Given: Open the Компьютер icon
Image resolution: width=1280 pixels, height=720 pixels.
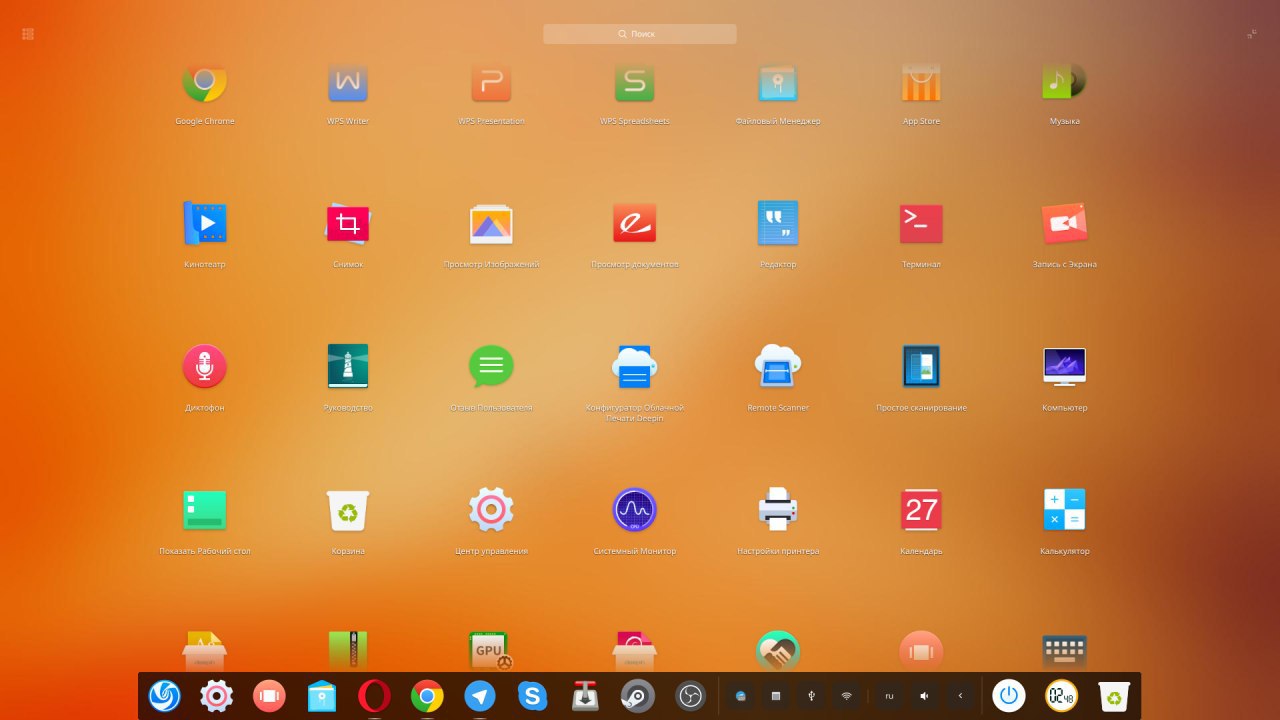Looking at the screenshot, I should click(1064, 366).
